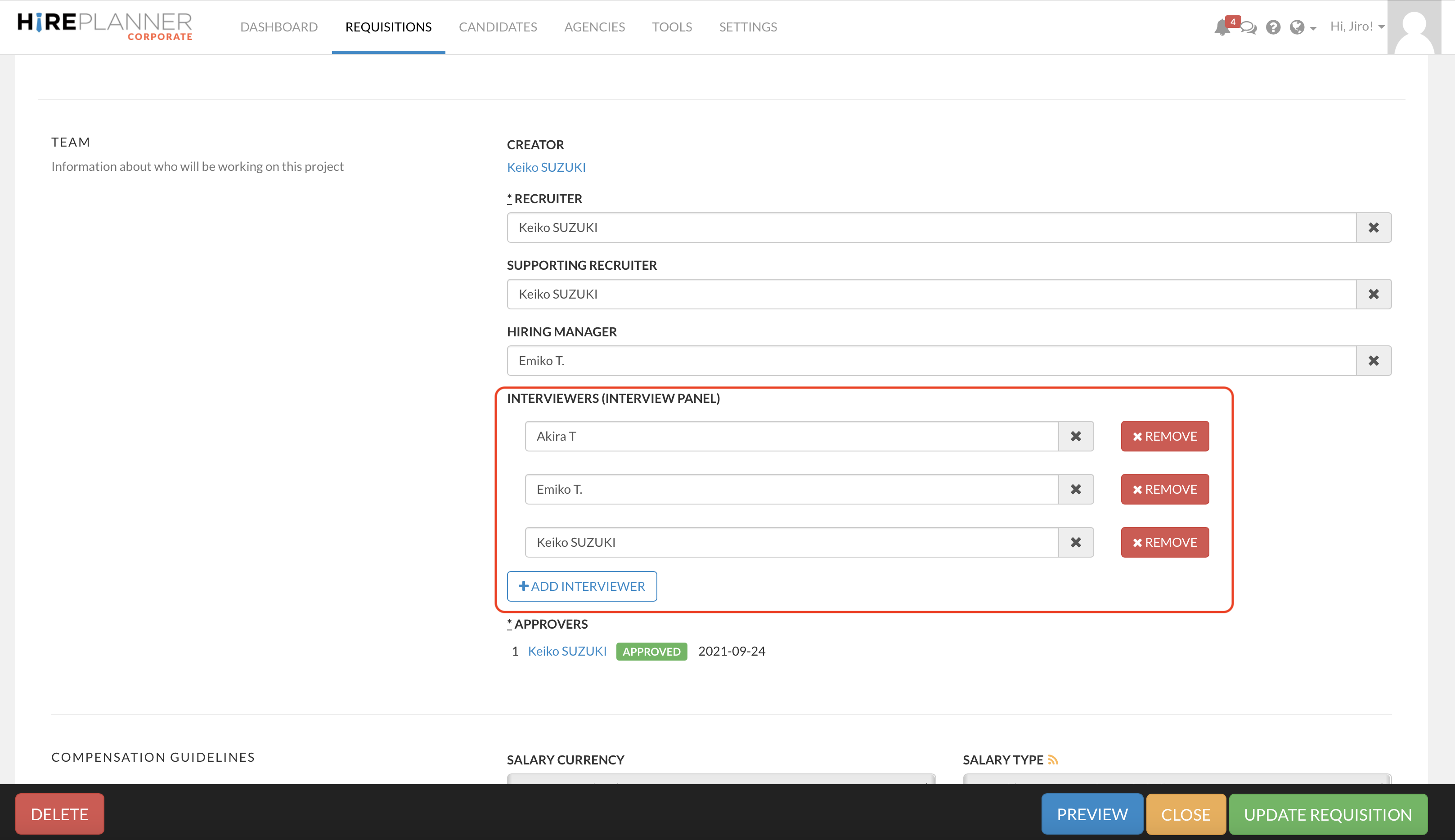Click the Salary Type RSS feed icon
The width and height of the screenshot is (1455, 840).
click(1053, 760)
